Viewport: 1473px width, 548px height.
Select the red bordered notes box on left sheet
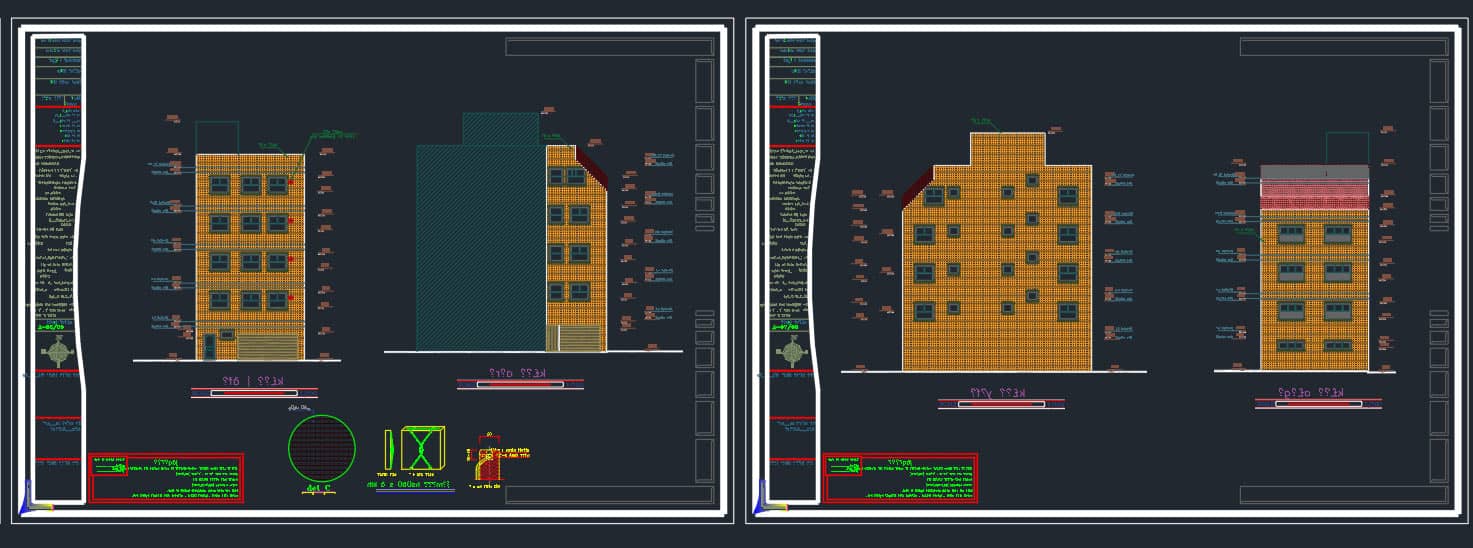166,478
